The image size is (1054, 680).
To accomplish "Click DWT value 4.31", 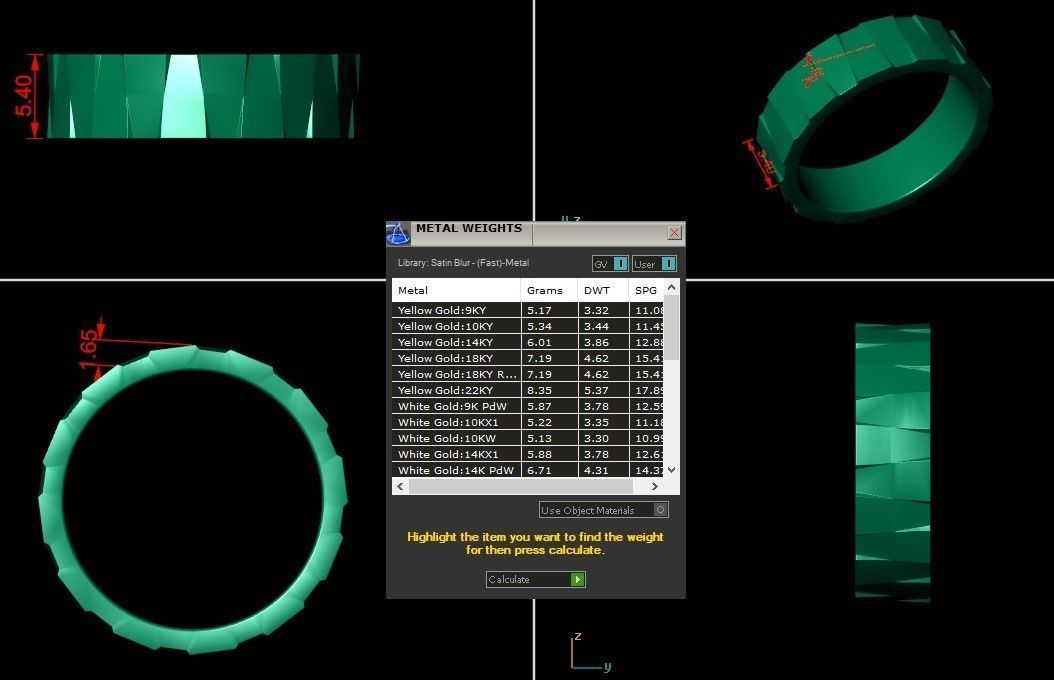I will click(x=596, y=470).
